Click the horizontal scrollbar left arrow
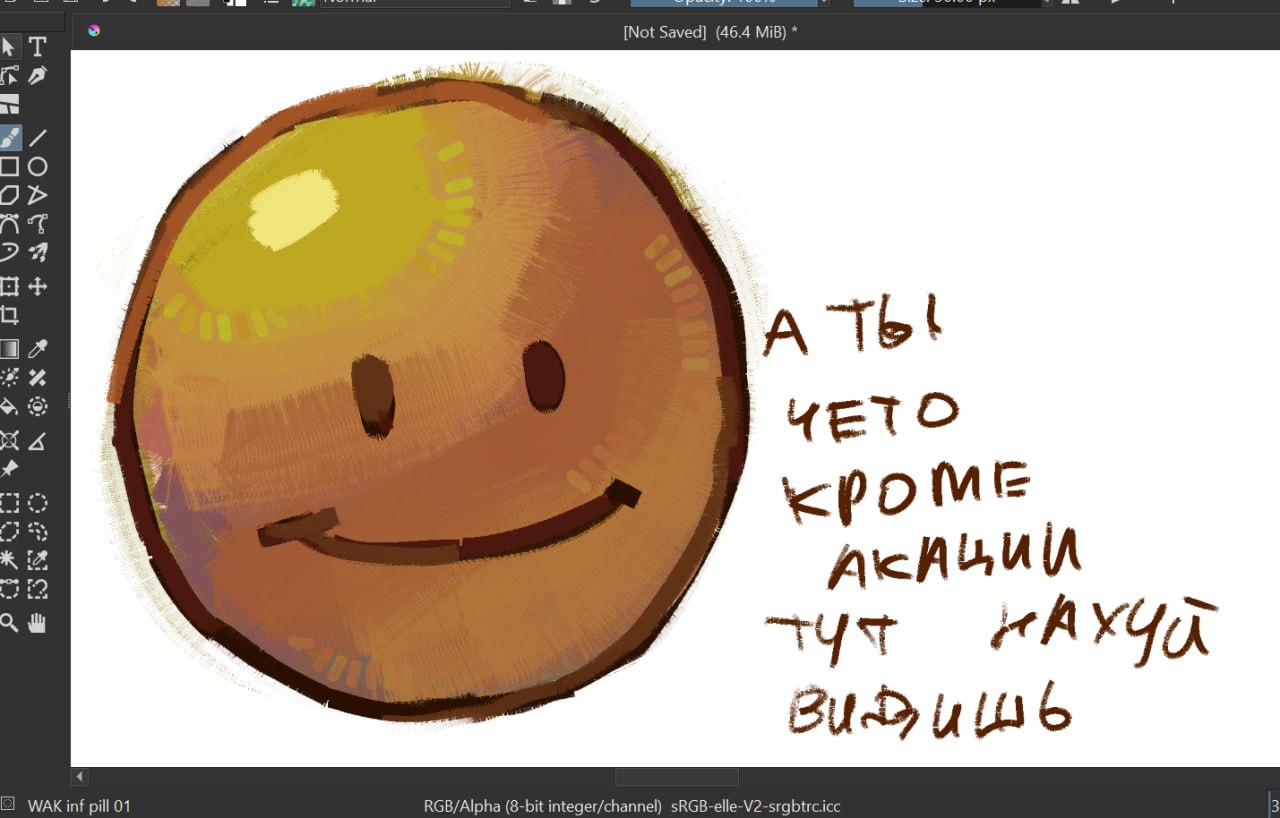This screenshot has height=818, width=1280. [x=80, y=776]
